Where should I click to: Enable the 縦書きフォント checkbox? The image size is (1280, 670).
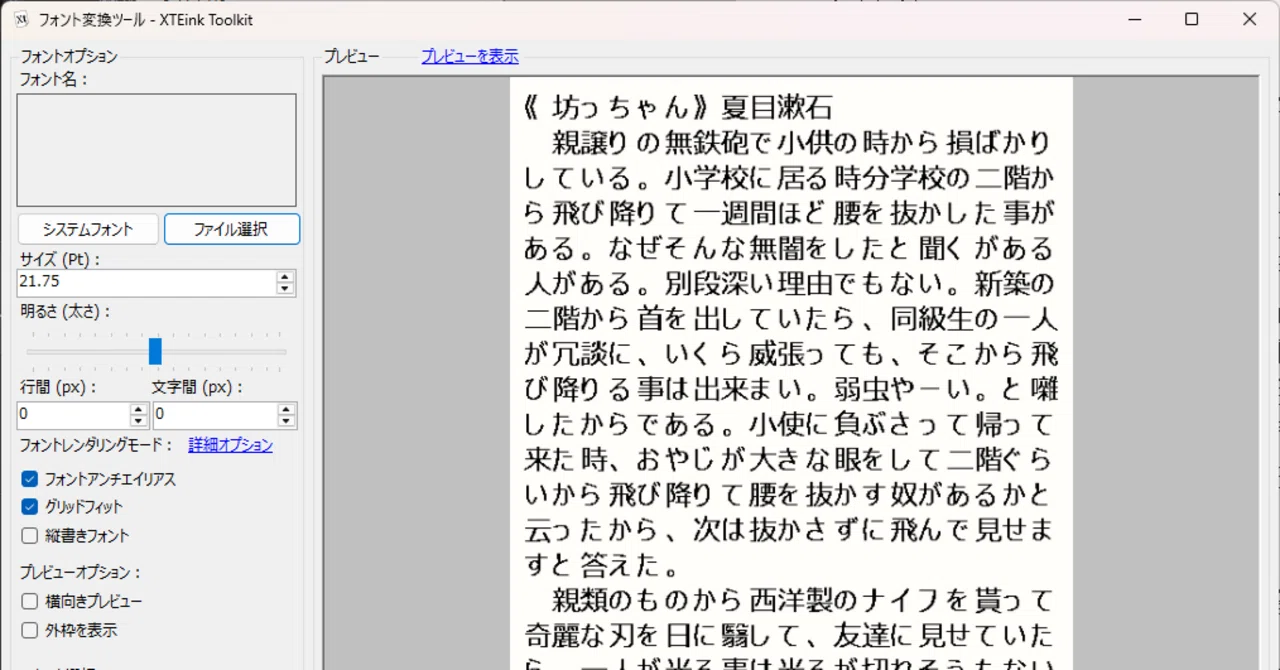(29, 535)
